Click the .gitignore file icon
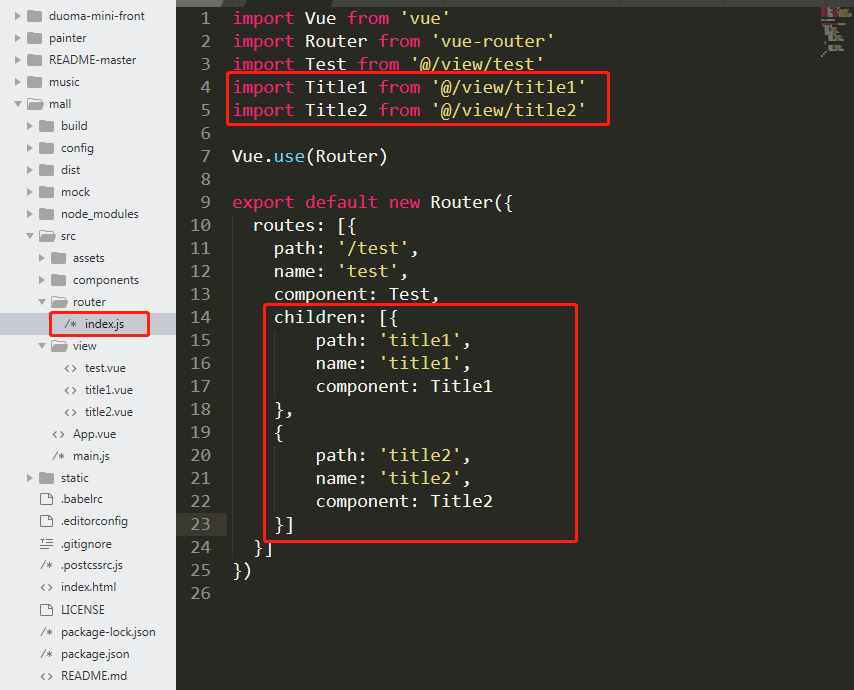The image size is (854, 690). point(45,543)
